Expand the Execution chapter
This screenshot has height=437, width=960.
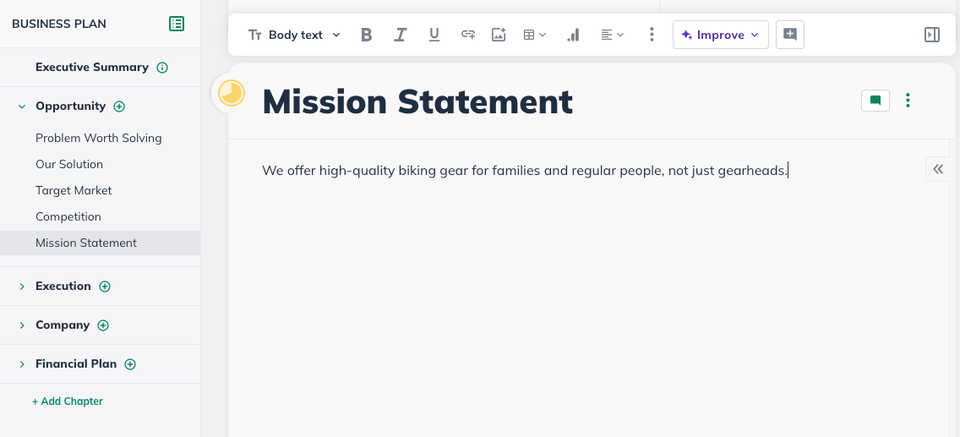pos(22,286)
